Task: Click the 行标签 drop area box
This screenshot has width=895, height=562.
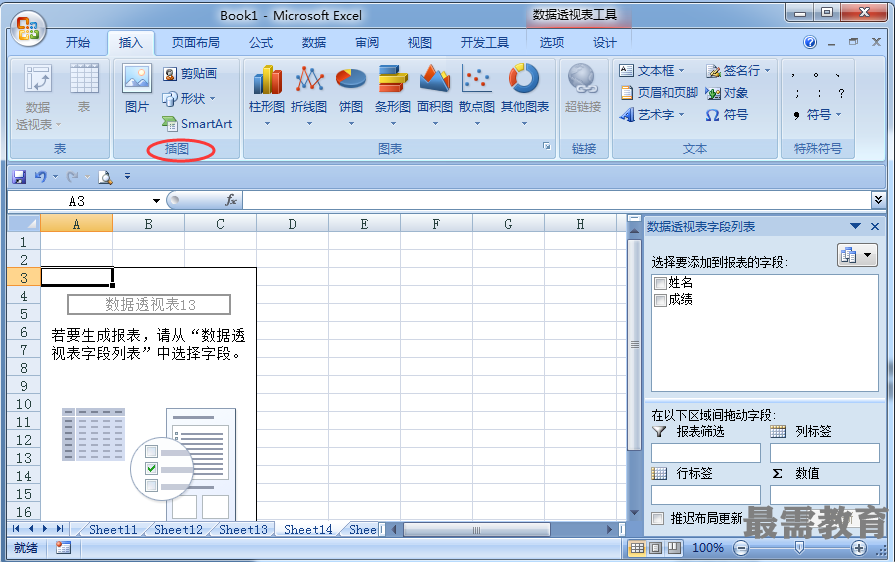Action: [705, 495]
